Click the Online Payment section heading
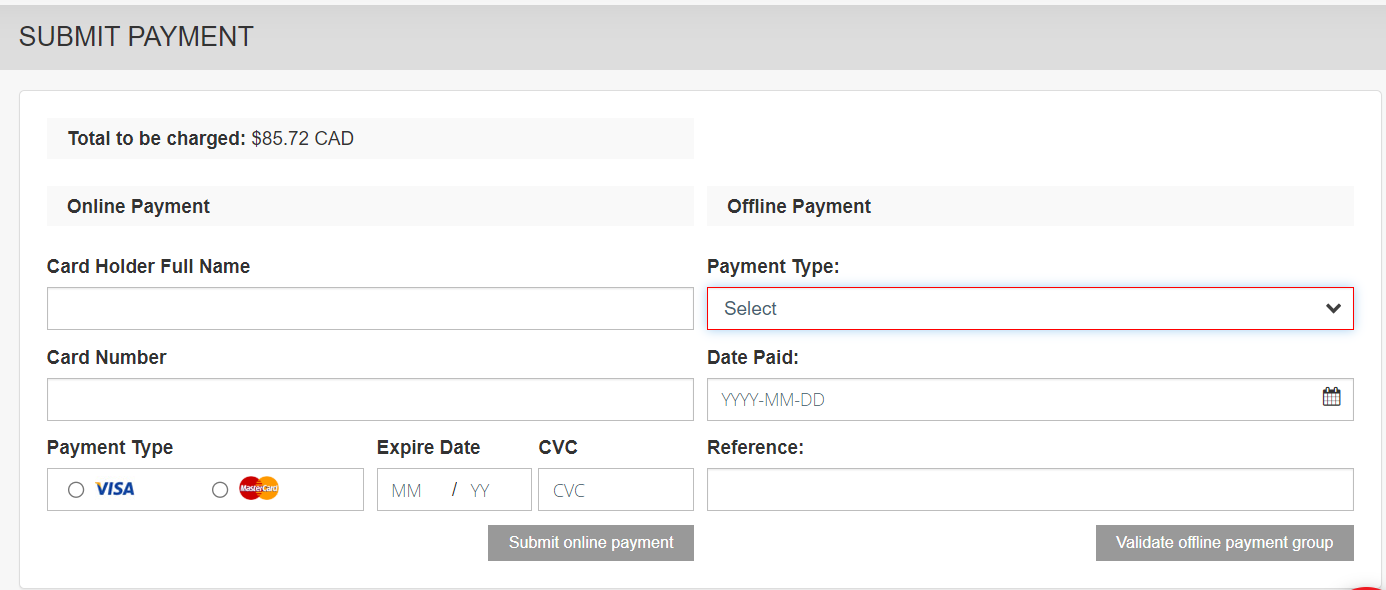 coord(138,207)
